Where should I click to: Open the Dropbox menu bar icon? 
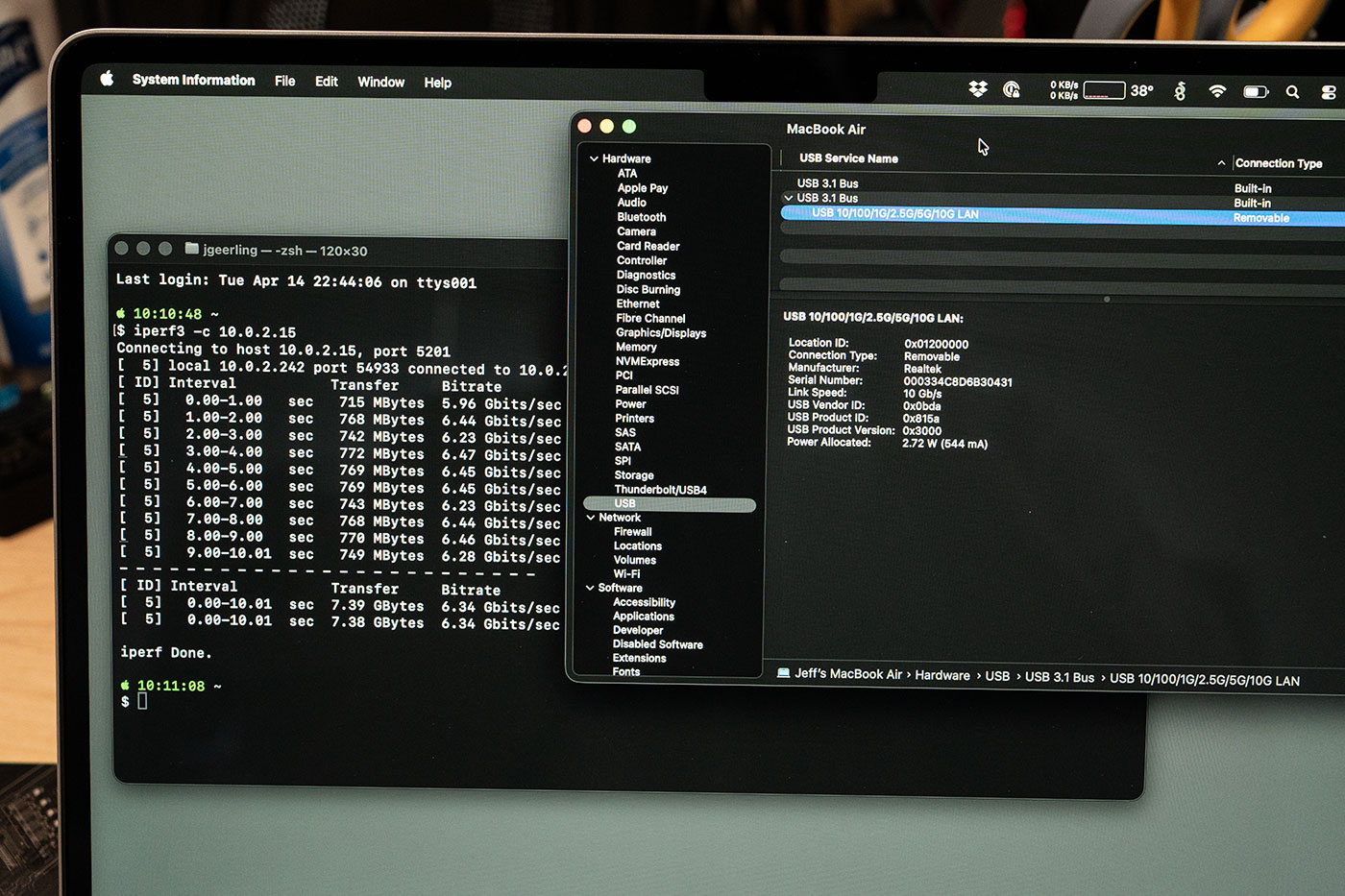[x=978, y=89]
